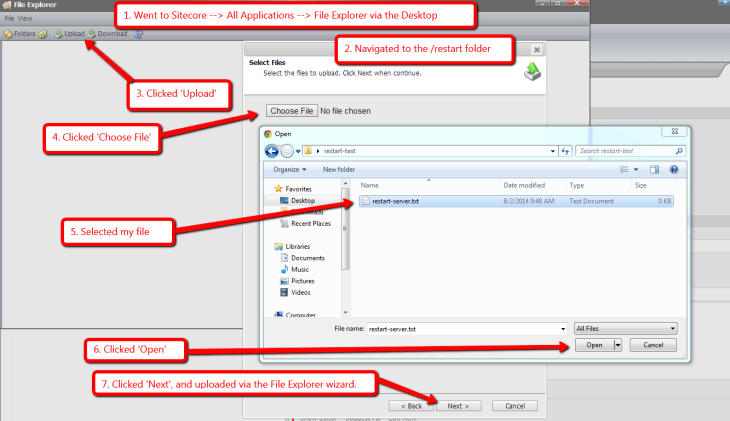Click the search magnifier icon
The image size is (730, 421).
click(679, 151)
